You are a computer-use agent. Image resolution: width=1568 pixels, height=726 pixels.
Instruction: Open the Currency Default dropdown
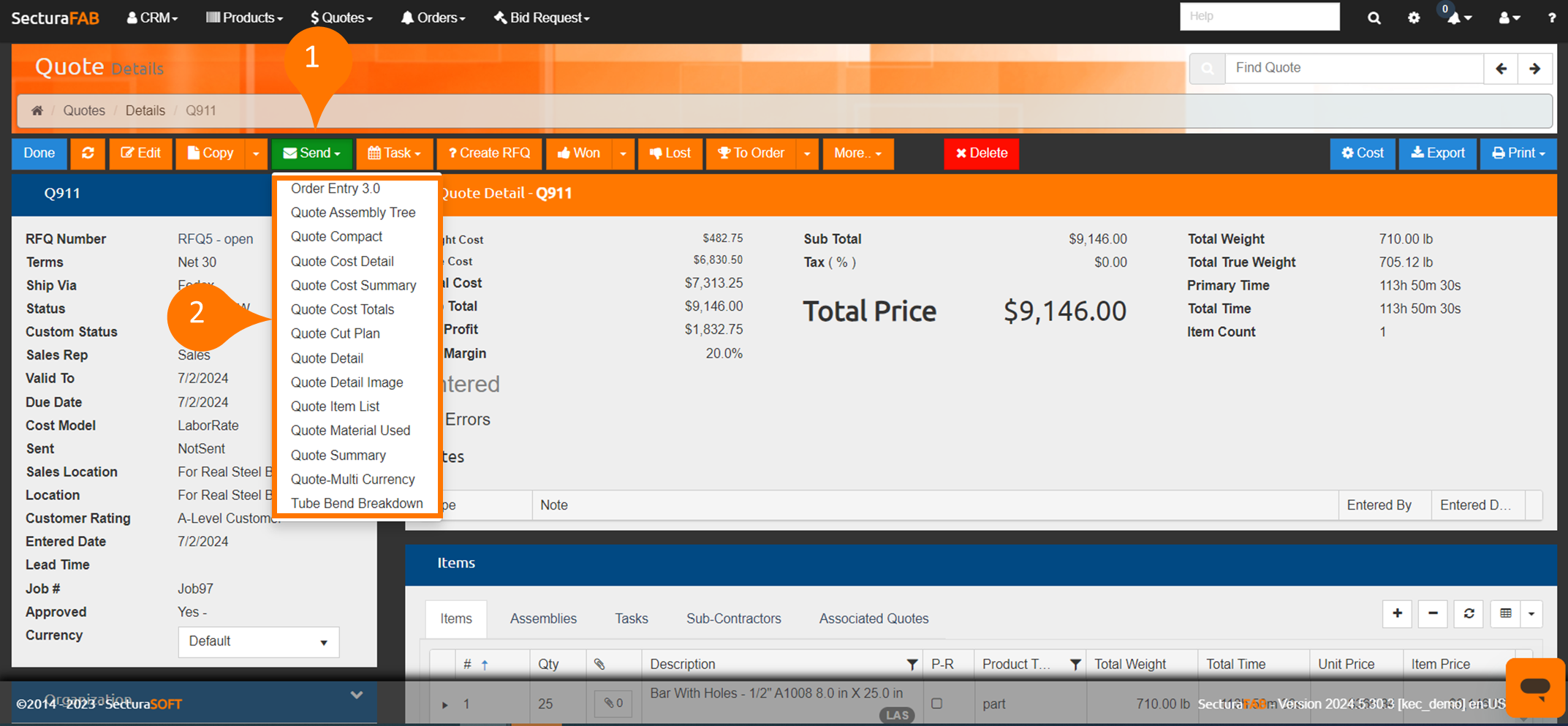(x=258, y=641)
